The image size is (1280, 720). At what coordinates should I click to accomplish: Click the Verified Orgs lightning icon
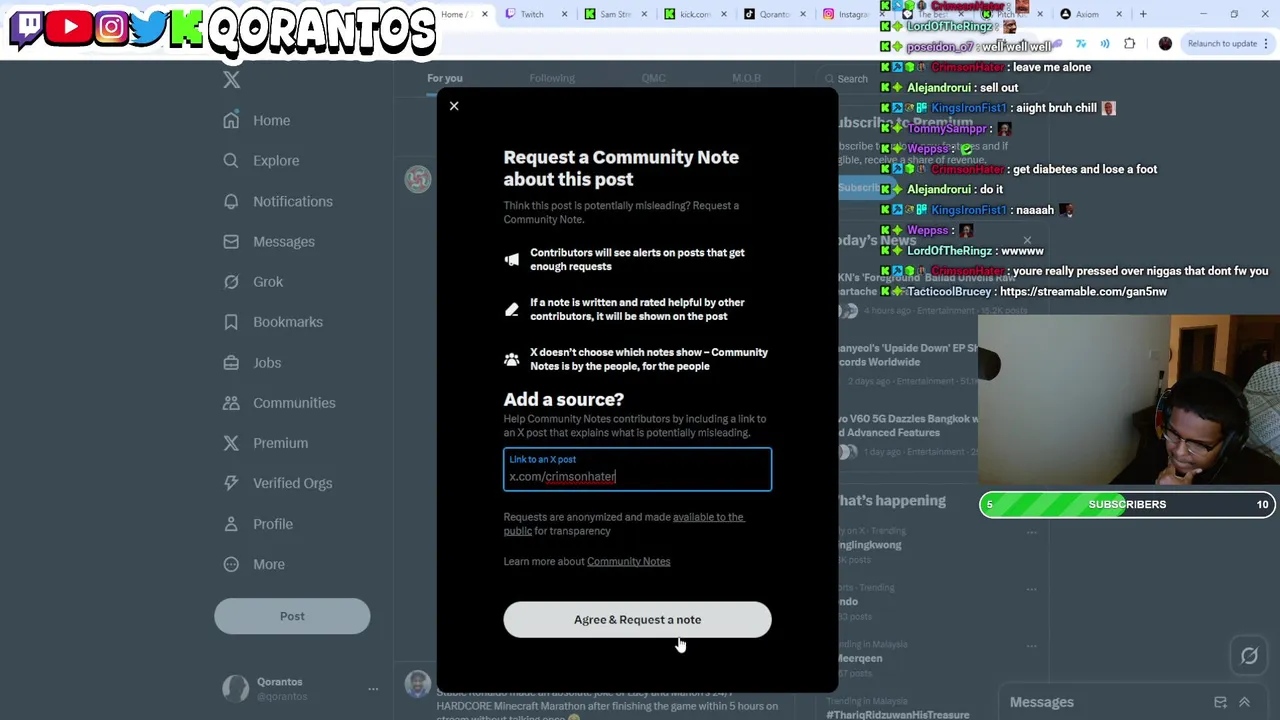click(x=231, y=483)
